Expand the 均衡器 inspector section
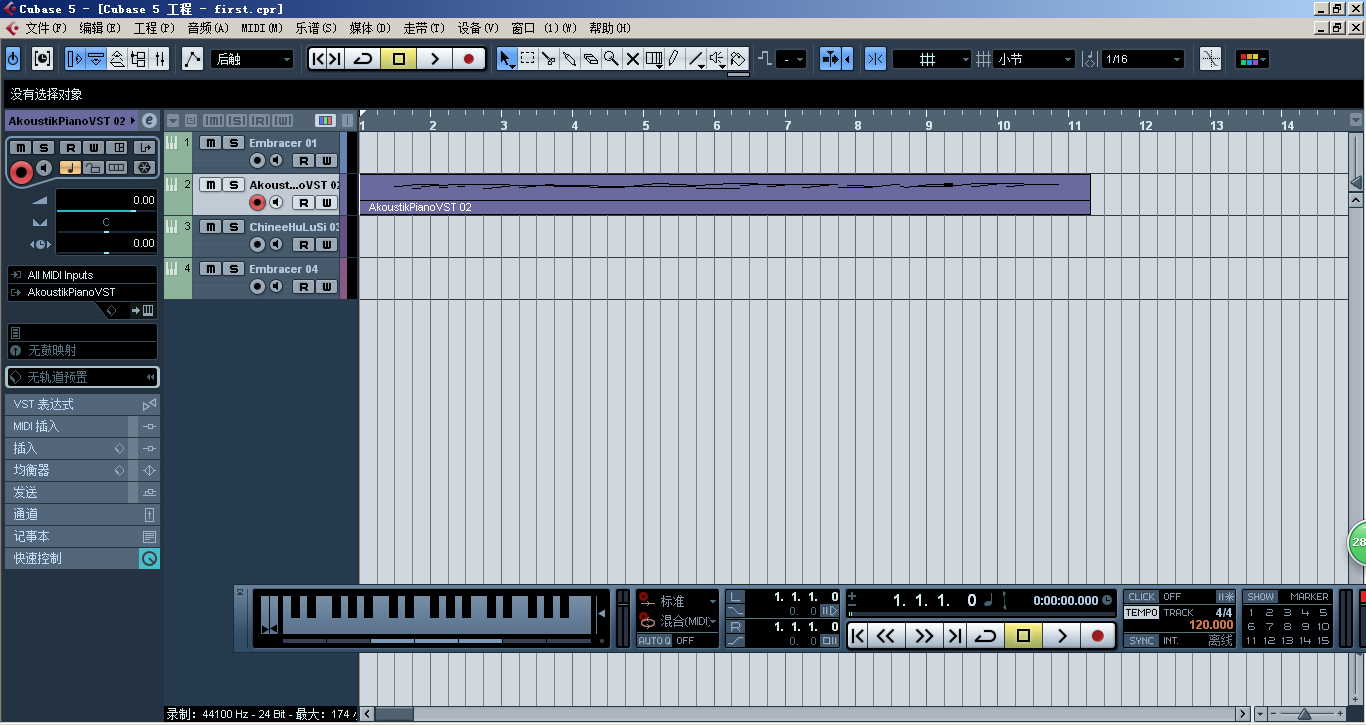This screenshot has width=1366, height=725. [x=82, y=470]
